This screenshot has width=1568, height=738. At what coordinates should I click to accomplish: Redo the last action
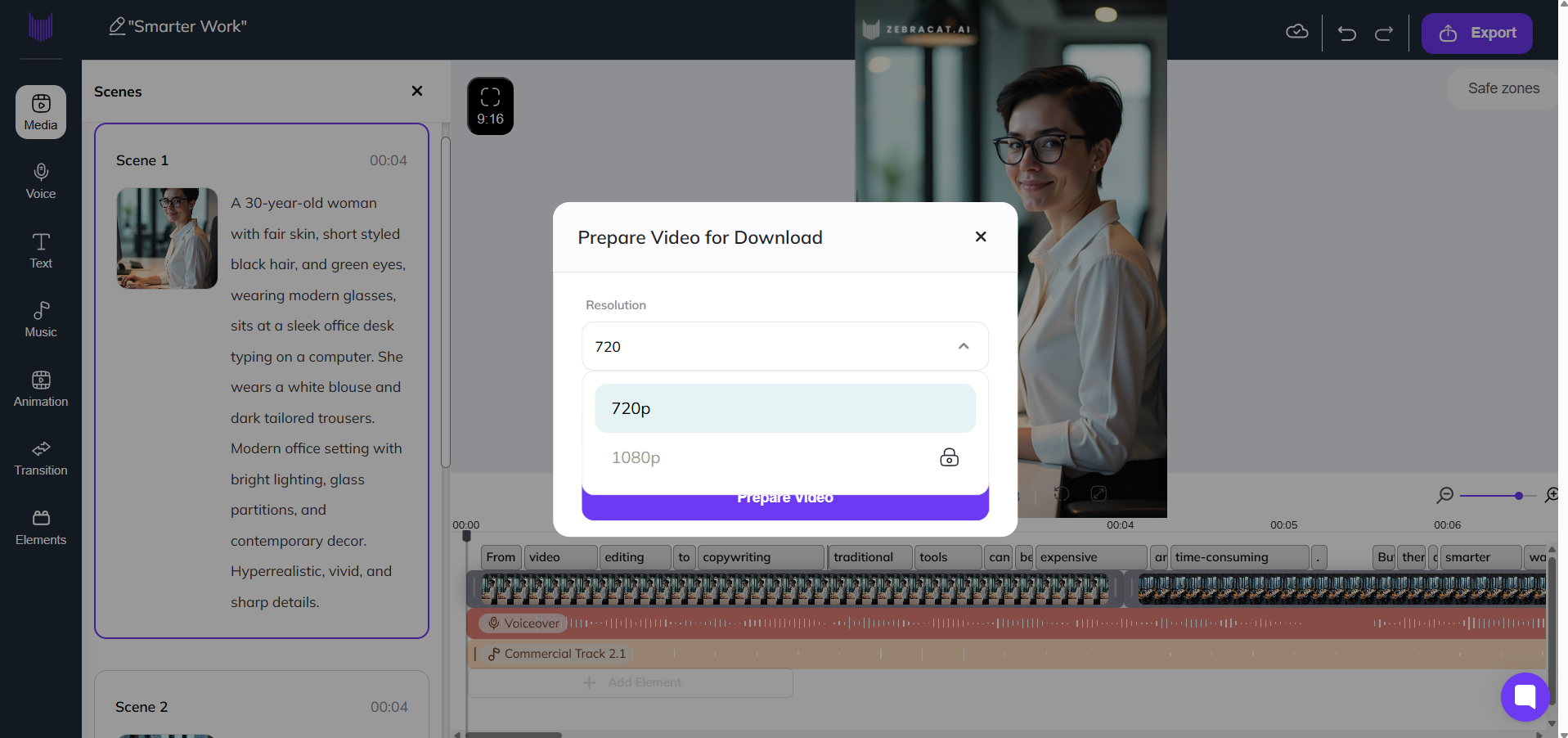[x=1384, y=33]
